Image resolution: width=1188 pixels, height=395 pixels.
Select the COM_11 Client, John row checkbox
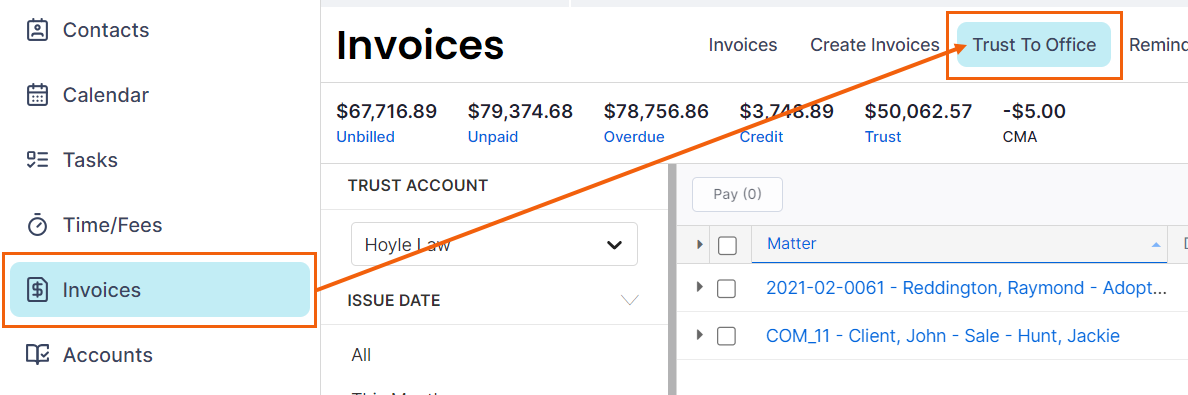[x=727, y=336]
